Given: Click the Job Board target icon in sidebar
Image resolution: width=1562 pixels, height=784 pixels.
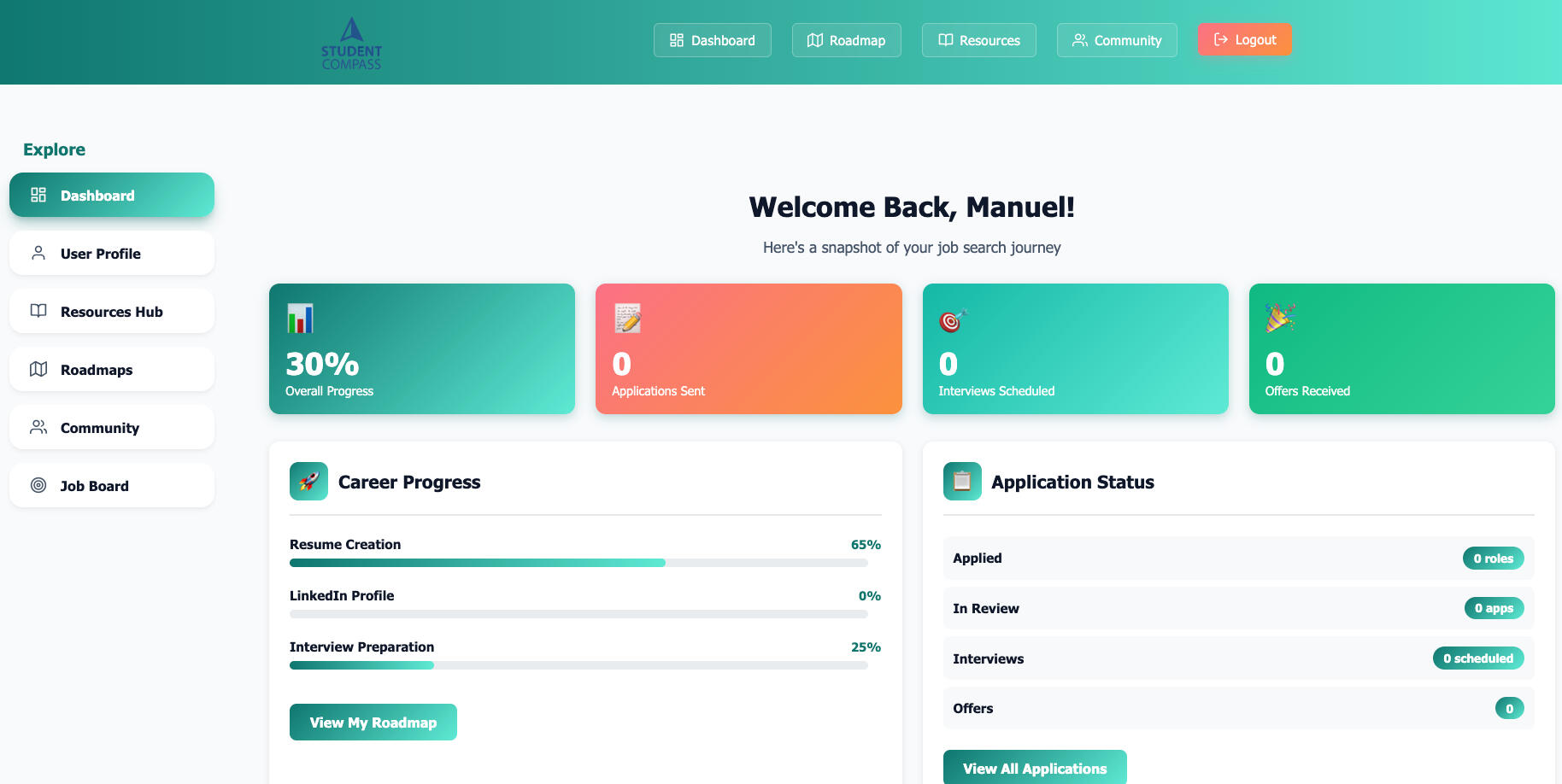Looking at the screenshot, I should click(x=38, y=485).
